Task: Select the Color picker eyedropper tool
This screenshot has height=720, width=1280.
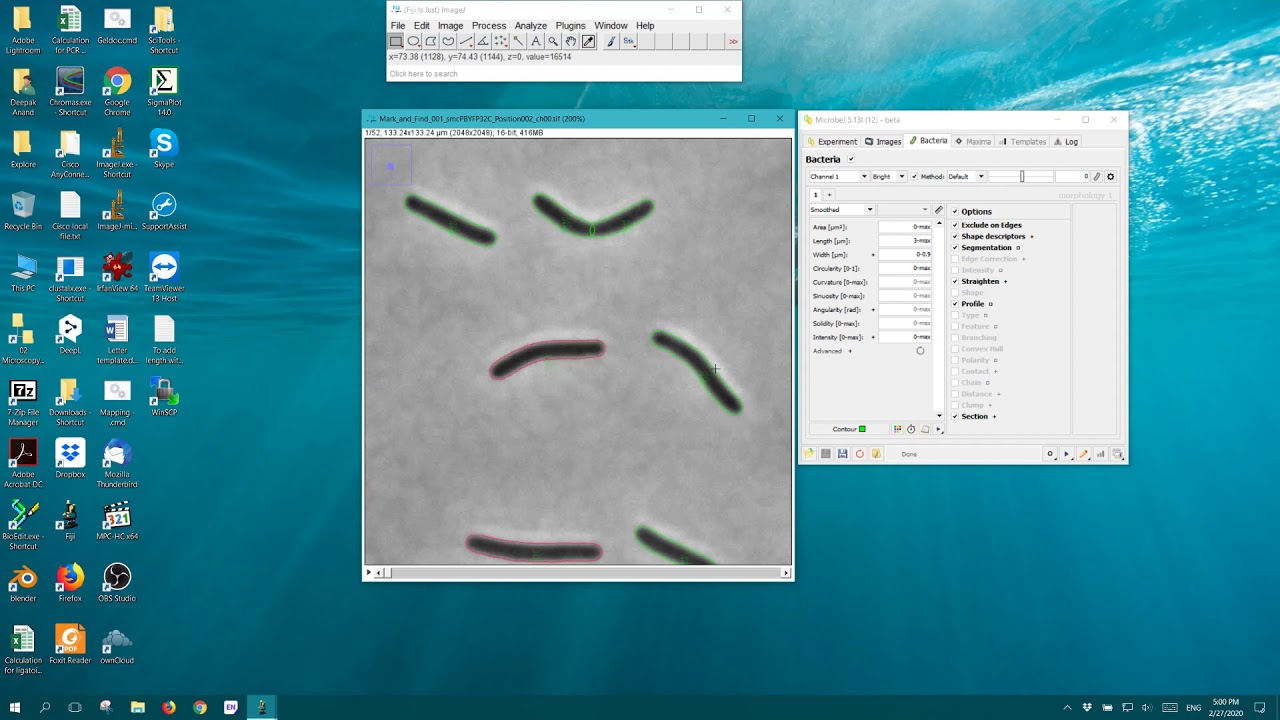Action: coord(588,41)
